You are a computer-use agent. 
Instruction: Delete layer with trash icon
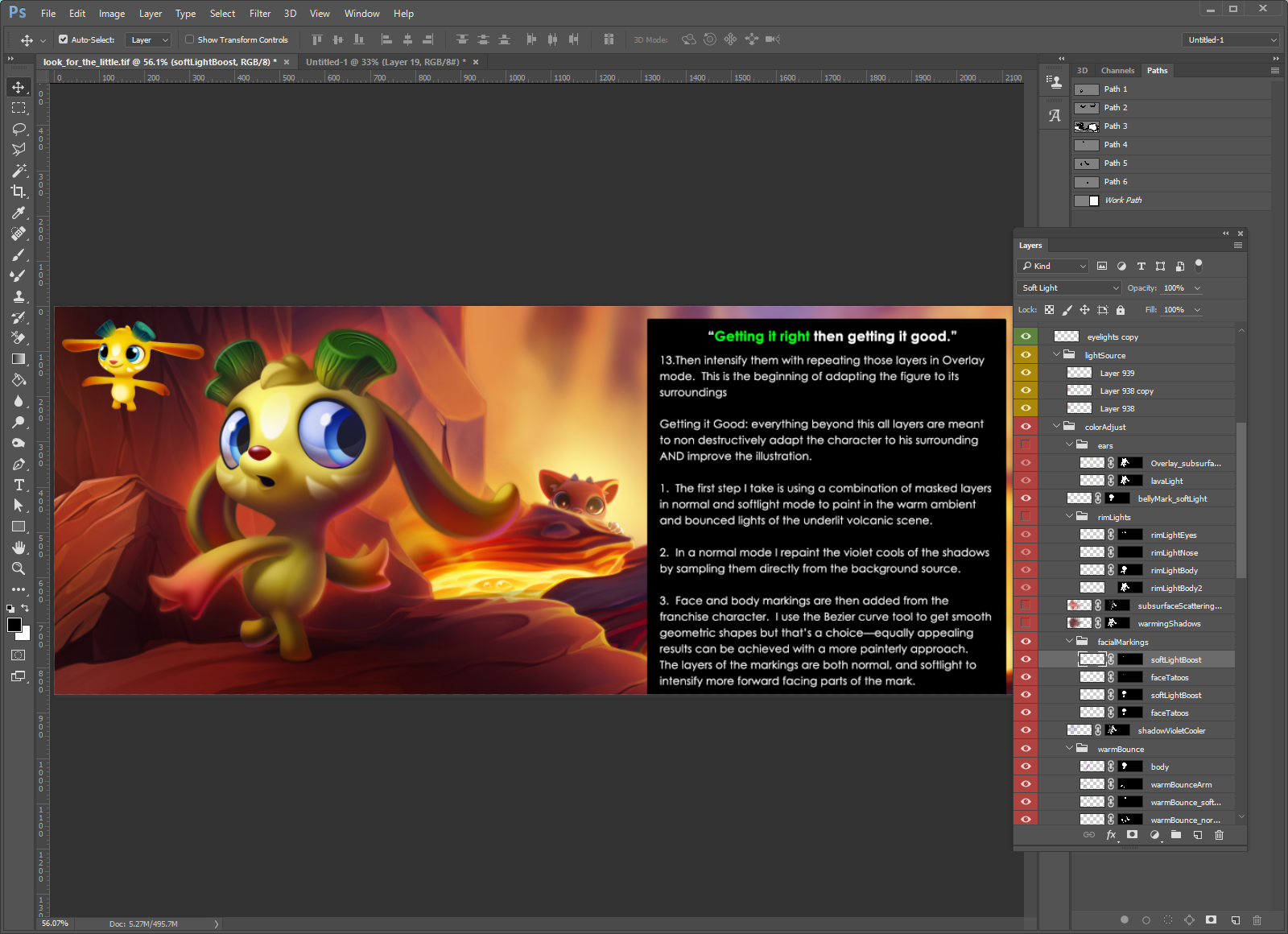tap(1219, 835)
